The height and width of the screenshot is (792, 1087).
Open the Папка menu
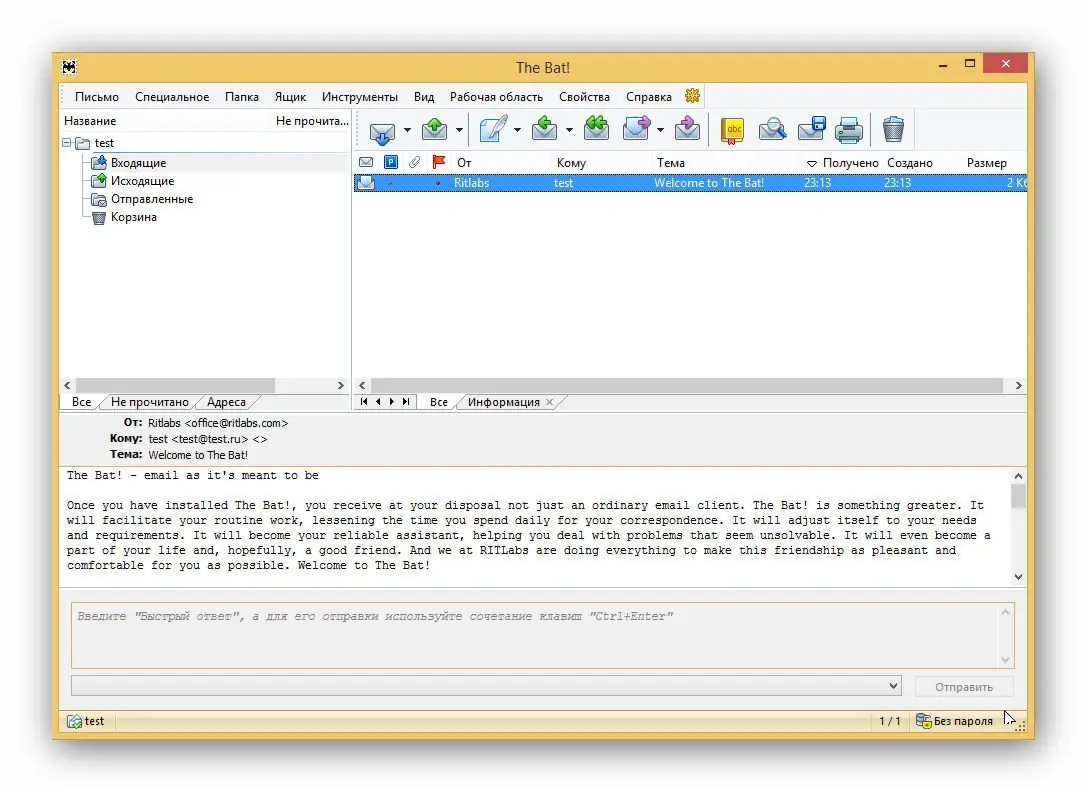(x=242, y=96)
